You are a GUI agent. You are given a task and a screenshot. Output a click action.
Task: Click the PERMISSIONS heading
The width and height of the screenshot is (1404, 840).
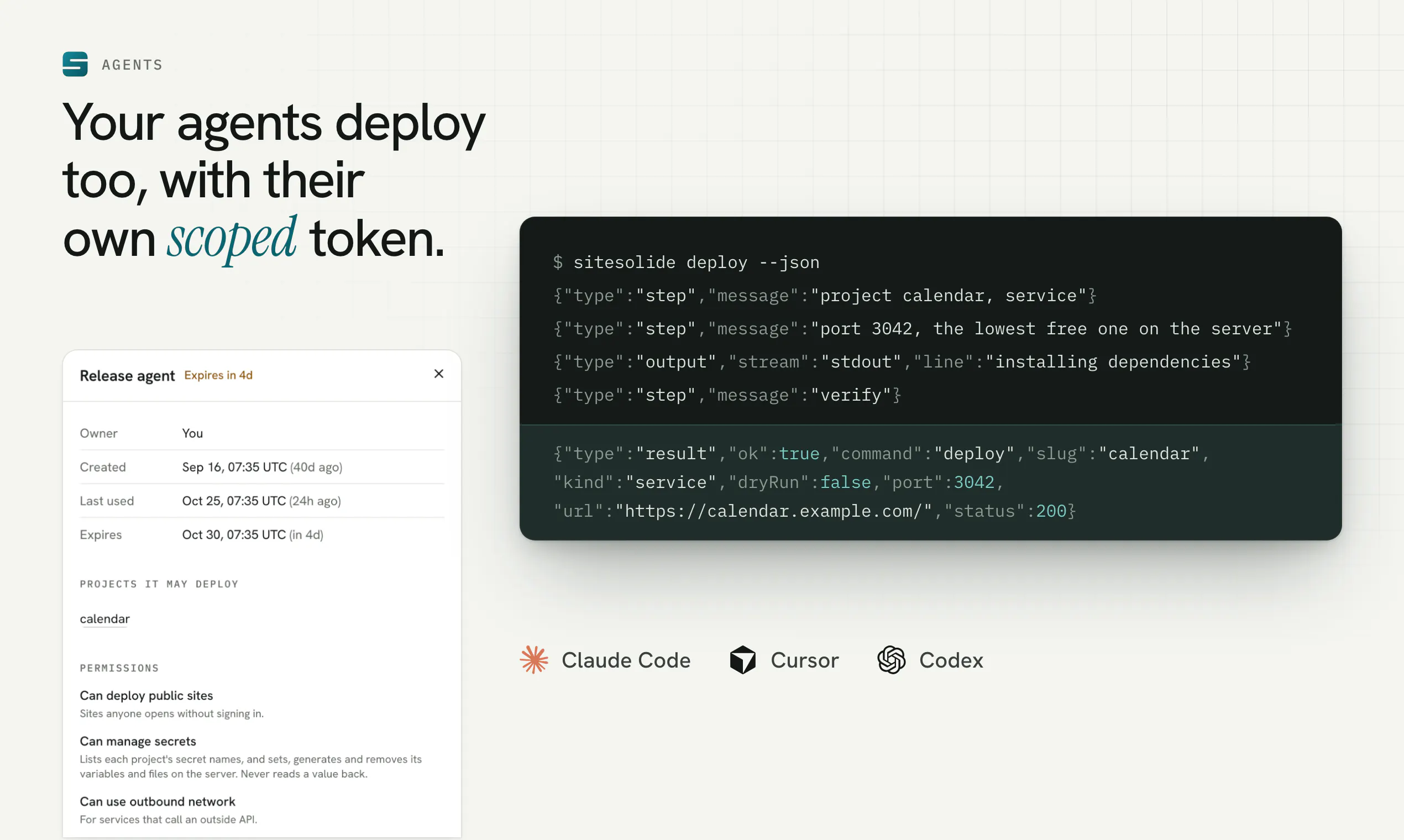coord(119,668)
